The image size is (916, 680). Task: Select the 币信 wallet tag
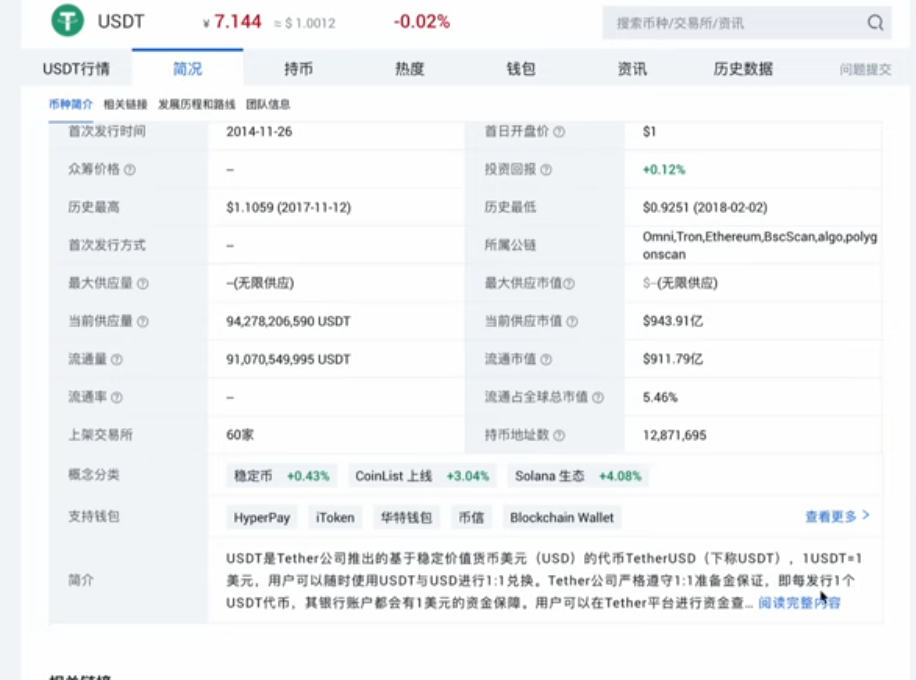tap(471, 518)
